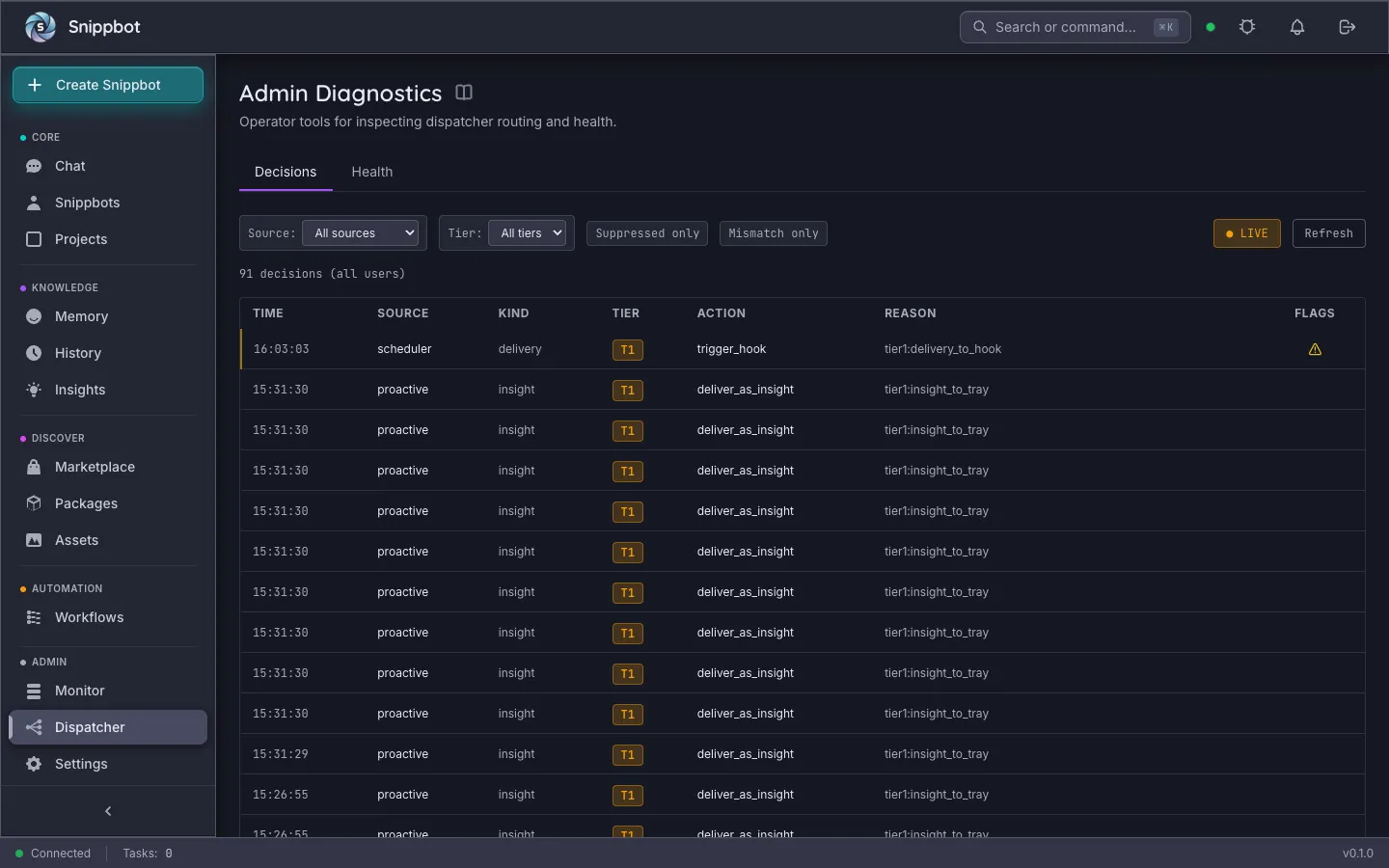This screenshot has height=868, width=1389.
Task: Click the plus icon in Create Snippbot
Action: [x=35, y=85]
